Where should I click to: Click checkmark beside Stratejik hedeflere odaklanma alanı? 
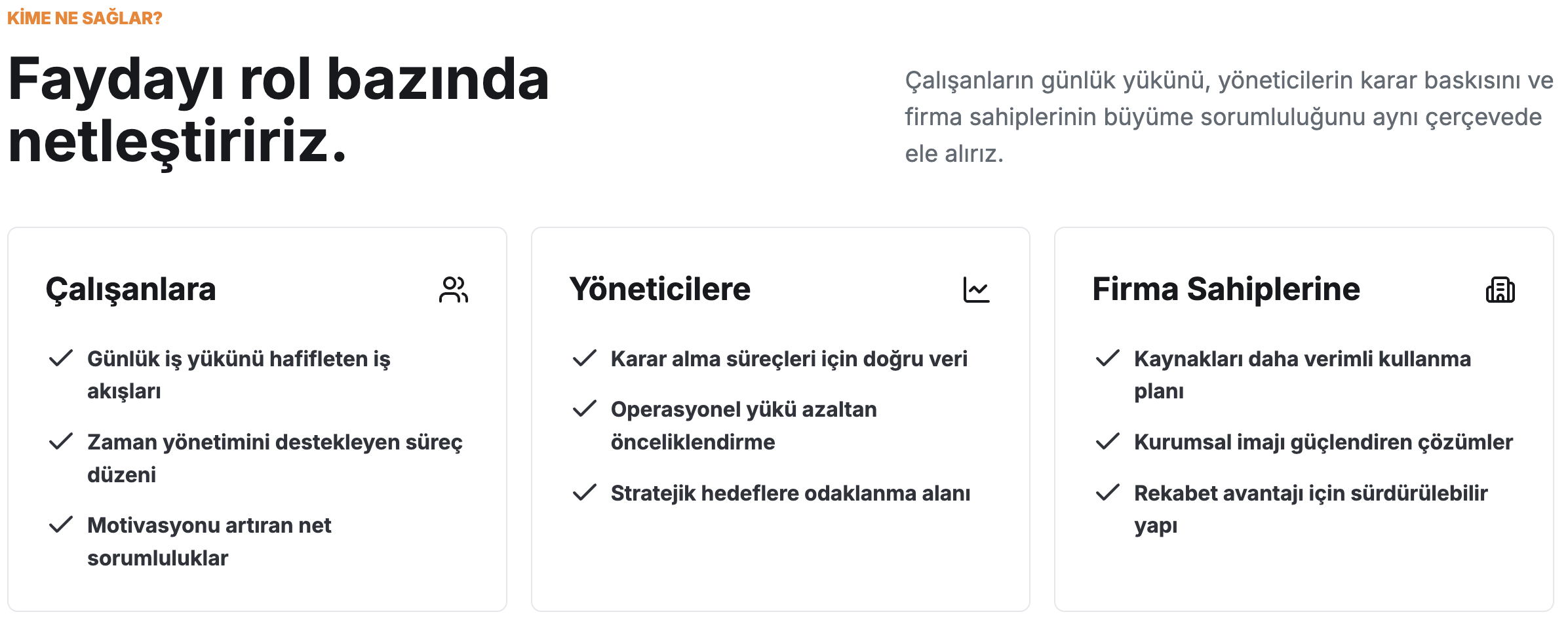pyautogui.click(x=585, y=493)
